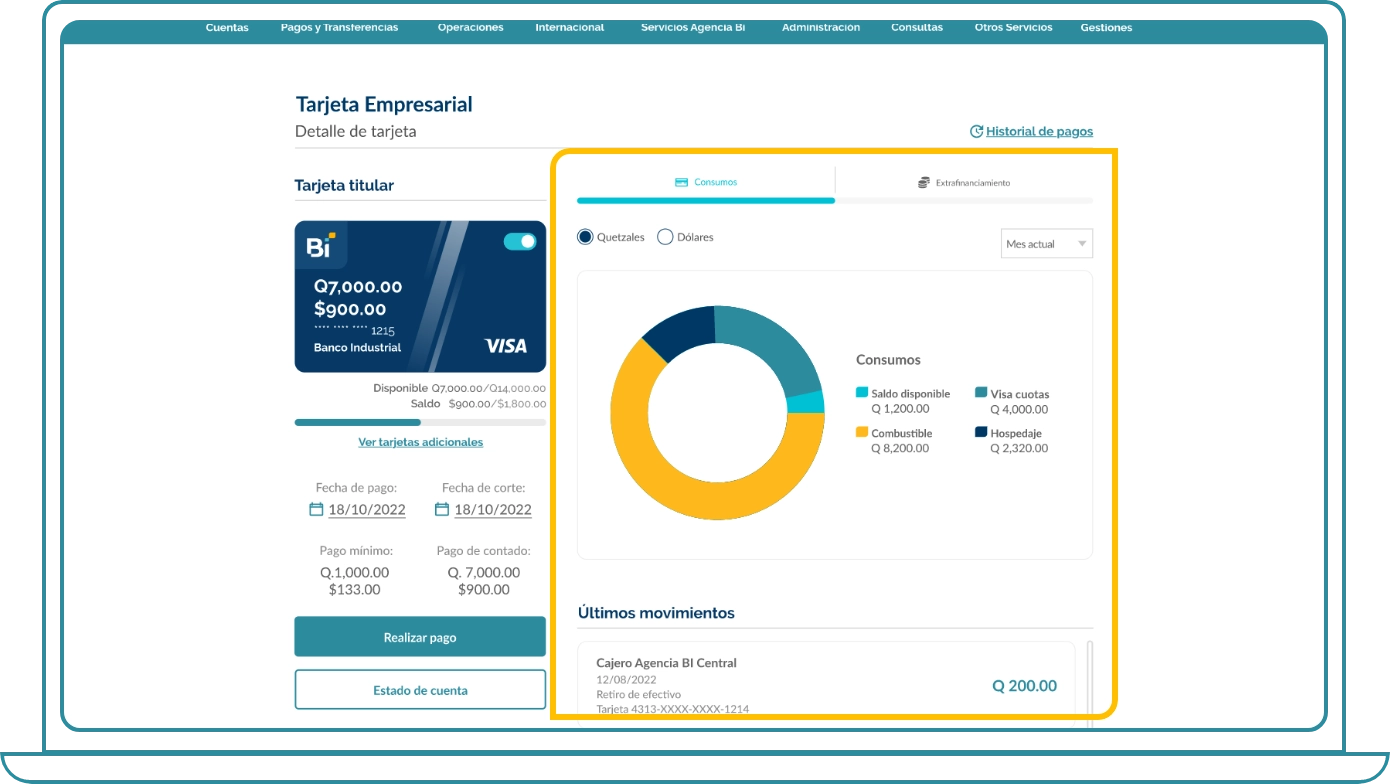Screen dimensions: 1390x784
Task: Click the Combustible legend swatch
Action: point(862,432)
